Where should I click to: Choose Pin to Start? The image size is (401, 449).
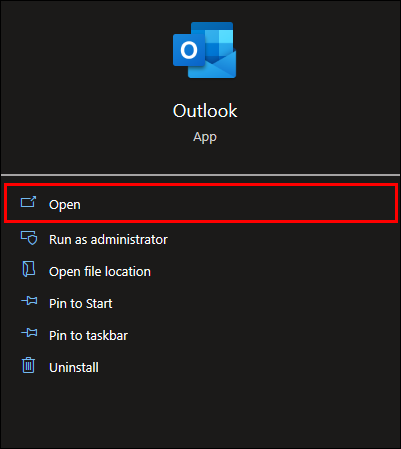coord(80,304)
